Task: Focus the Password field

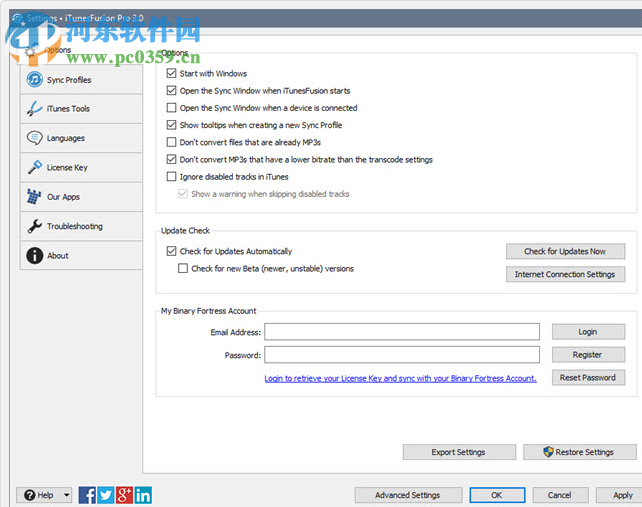Action: (402, 355)
